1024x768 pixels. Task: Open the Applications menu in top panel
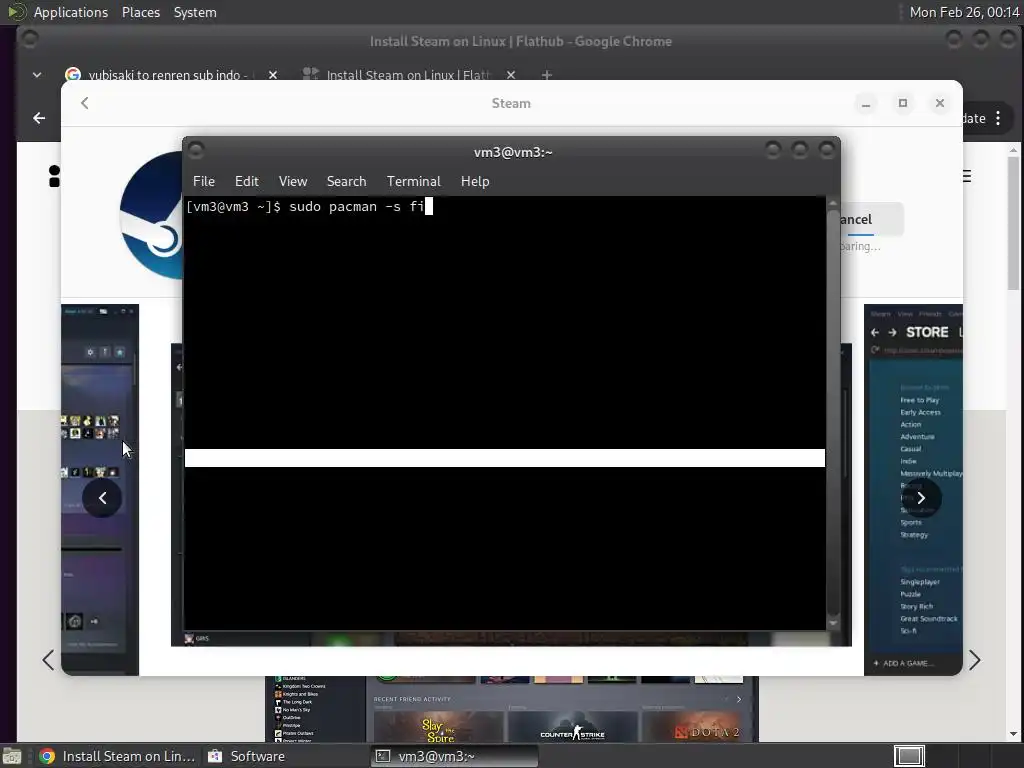[x=71, y=12]
